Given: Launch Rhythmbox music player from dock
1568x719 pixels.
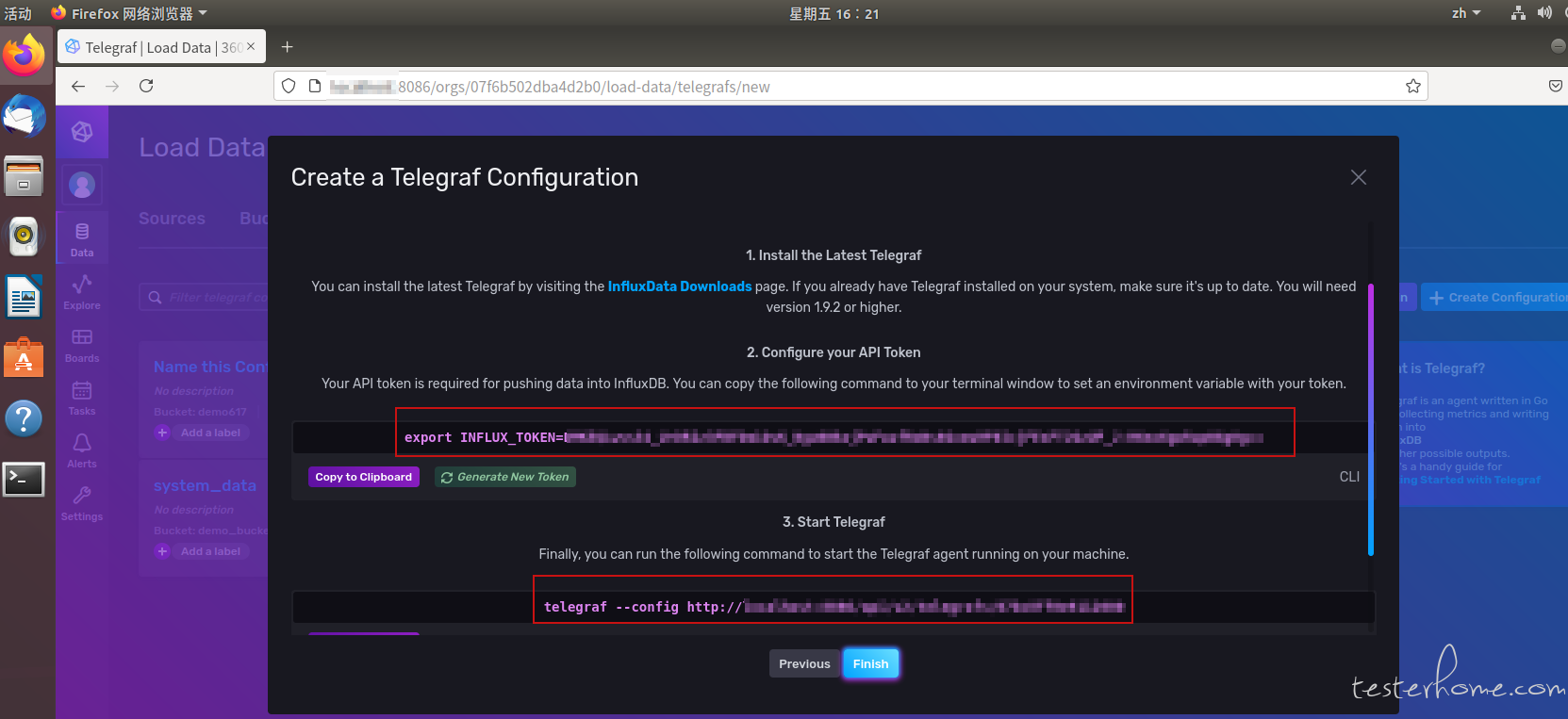Looking at the screenshot, I should (24, 237).
